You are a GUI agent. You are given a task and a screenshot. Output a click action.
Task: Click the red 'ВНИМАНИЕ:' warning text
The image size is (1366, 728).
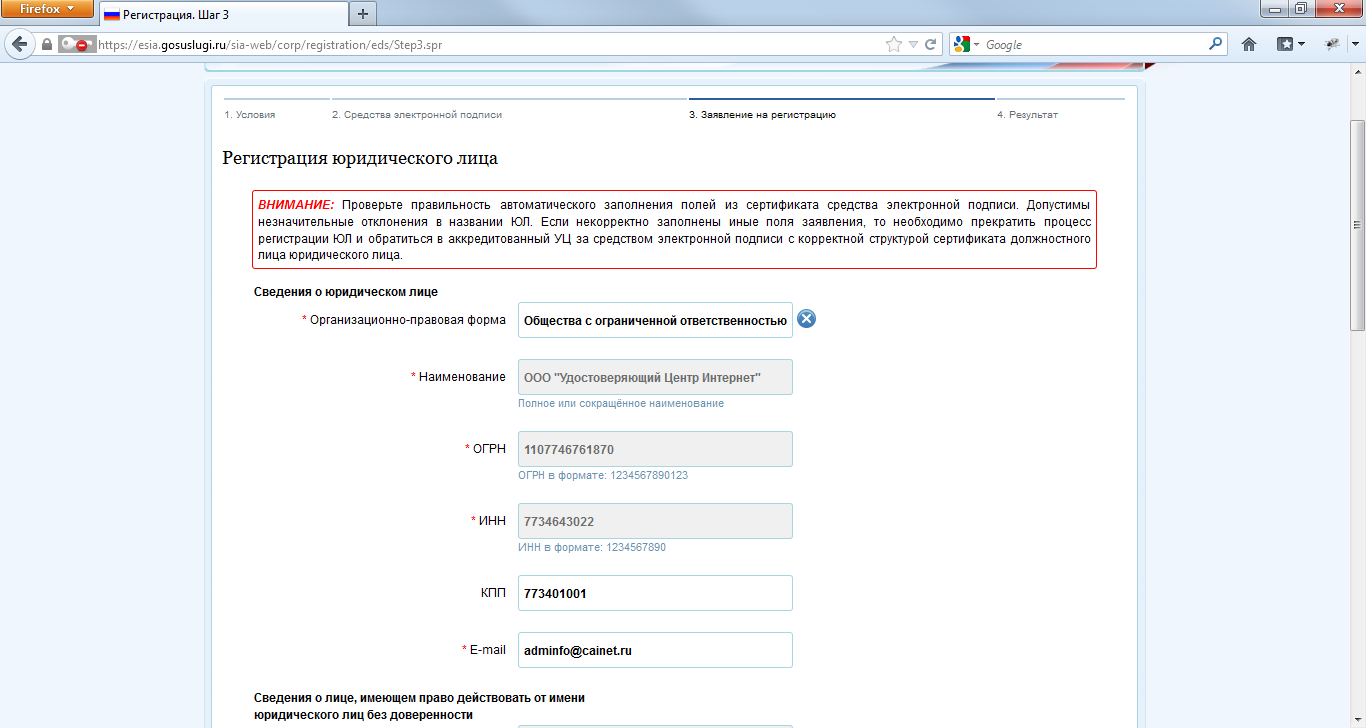pyautogui.click(x=296, y=204)
